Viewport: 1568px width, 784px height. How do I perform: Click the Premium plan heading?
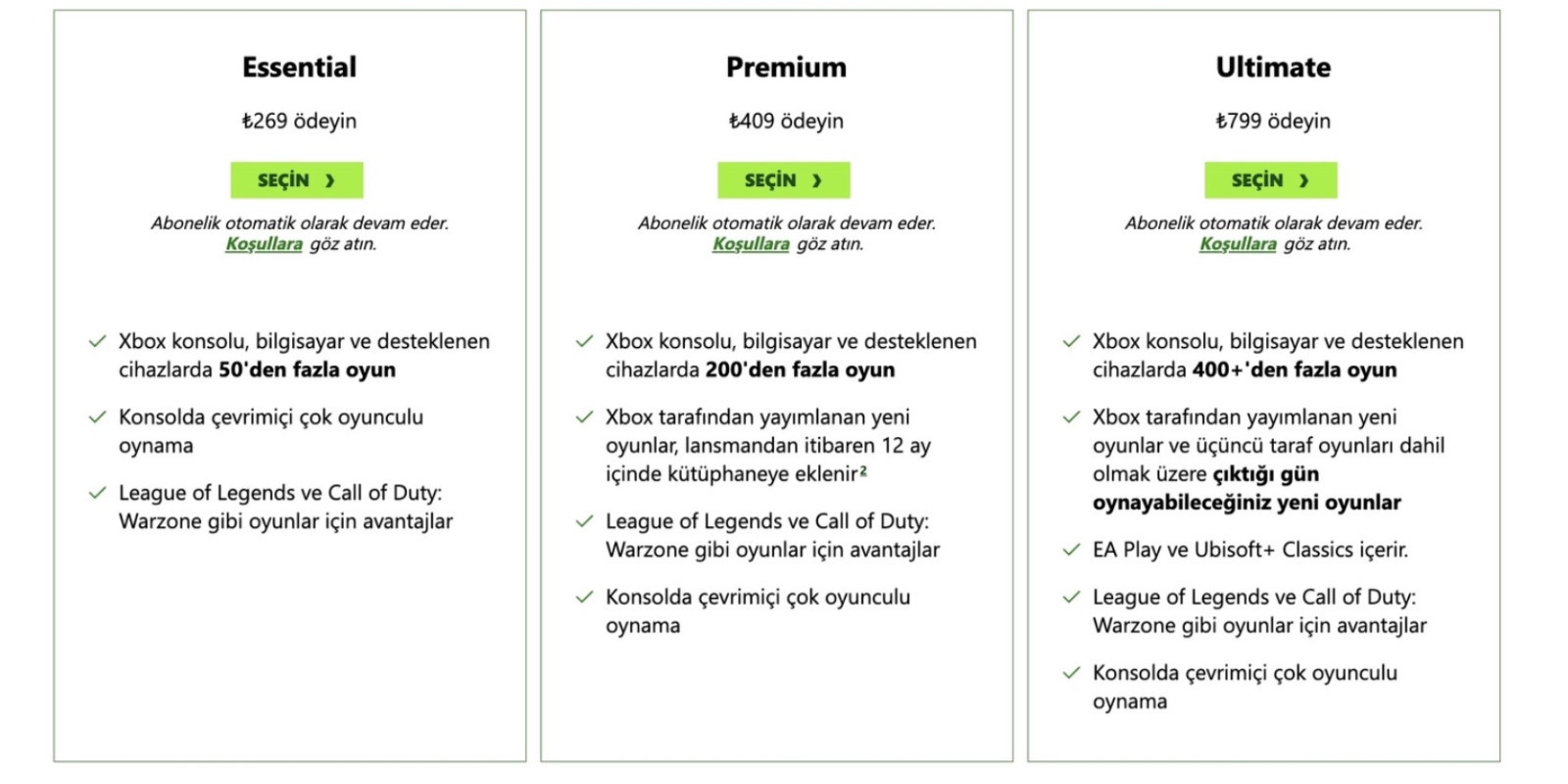(786, 68)
